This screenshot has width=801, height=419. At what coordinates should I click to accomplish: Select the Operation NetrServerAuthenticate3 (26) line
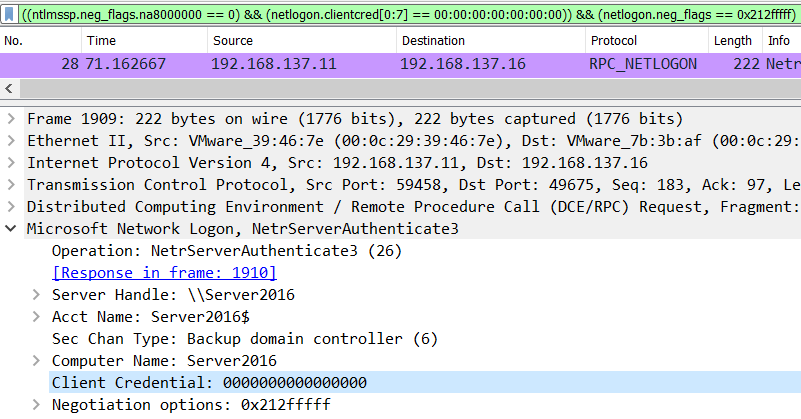click(x=227, y=251)
